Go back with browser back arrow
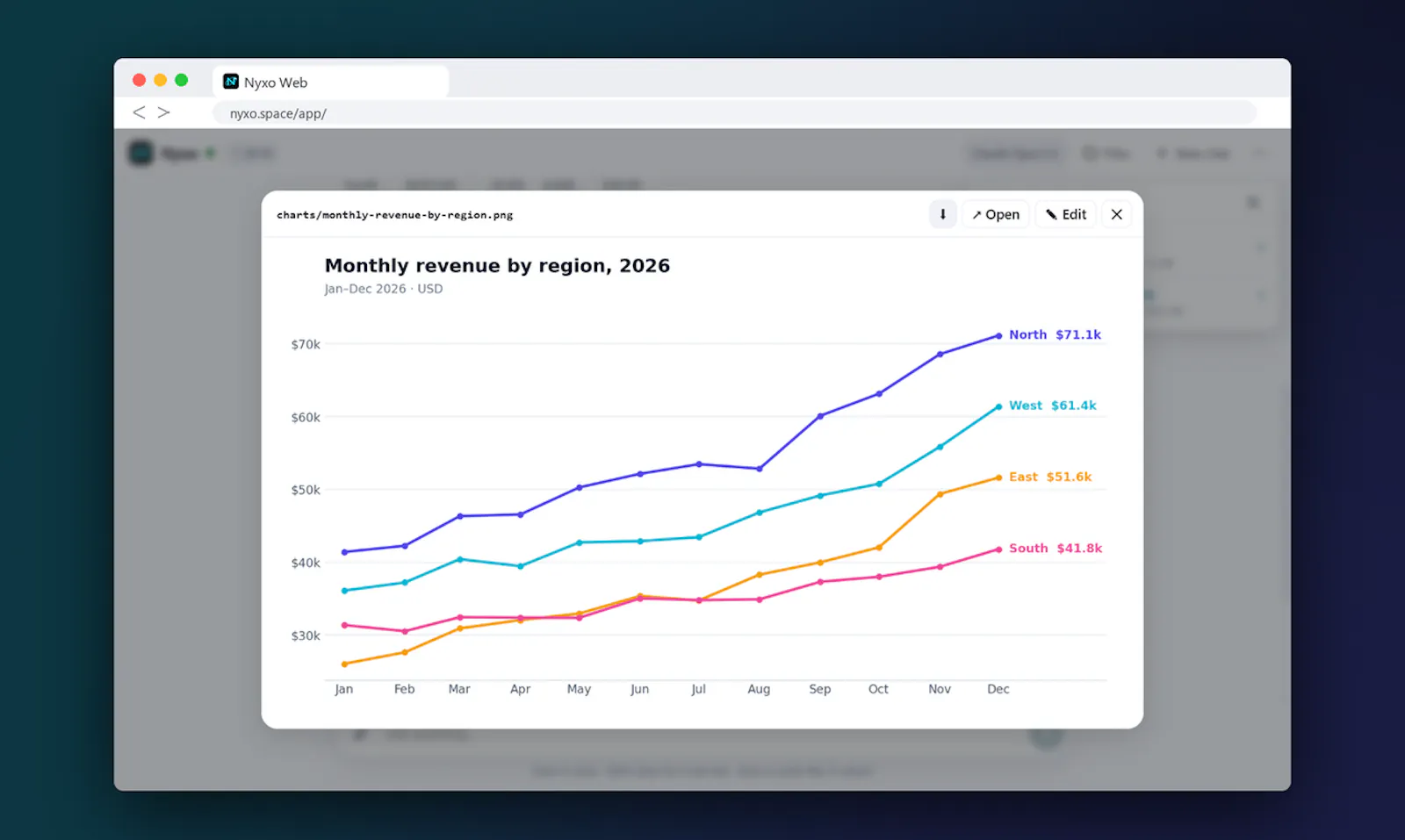Screen dimensions: 1405x840 click(x=139, y=112)
